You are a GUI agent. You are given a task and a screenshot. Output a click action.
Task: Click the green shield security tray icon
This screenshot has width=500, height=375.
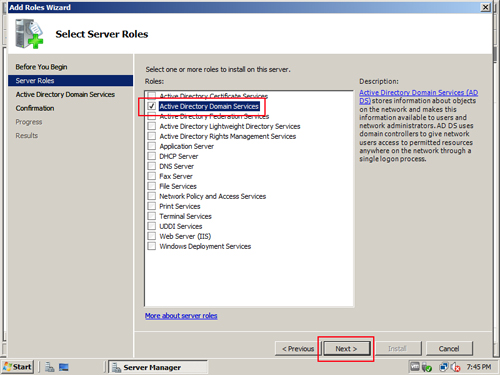427,367
